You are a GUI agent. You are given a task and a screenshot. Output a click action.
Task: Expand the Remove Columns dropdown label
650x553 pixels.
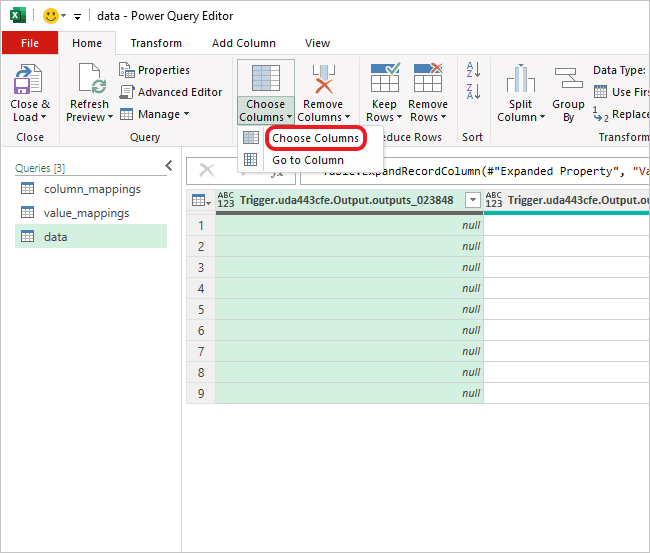coord(323,111)
